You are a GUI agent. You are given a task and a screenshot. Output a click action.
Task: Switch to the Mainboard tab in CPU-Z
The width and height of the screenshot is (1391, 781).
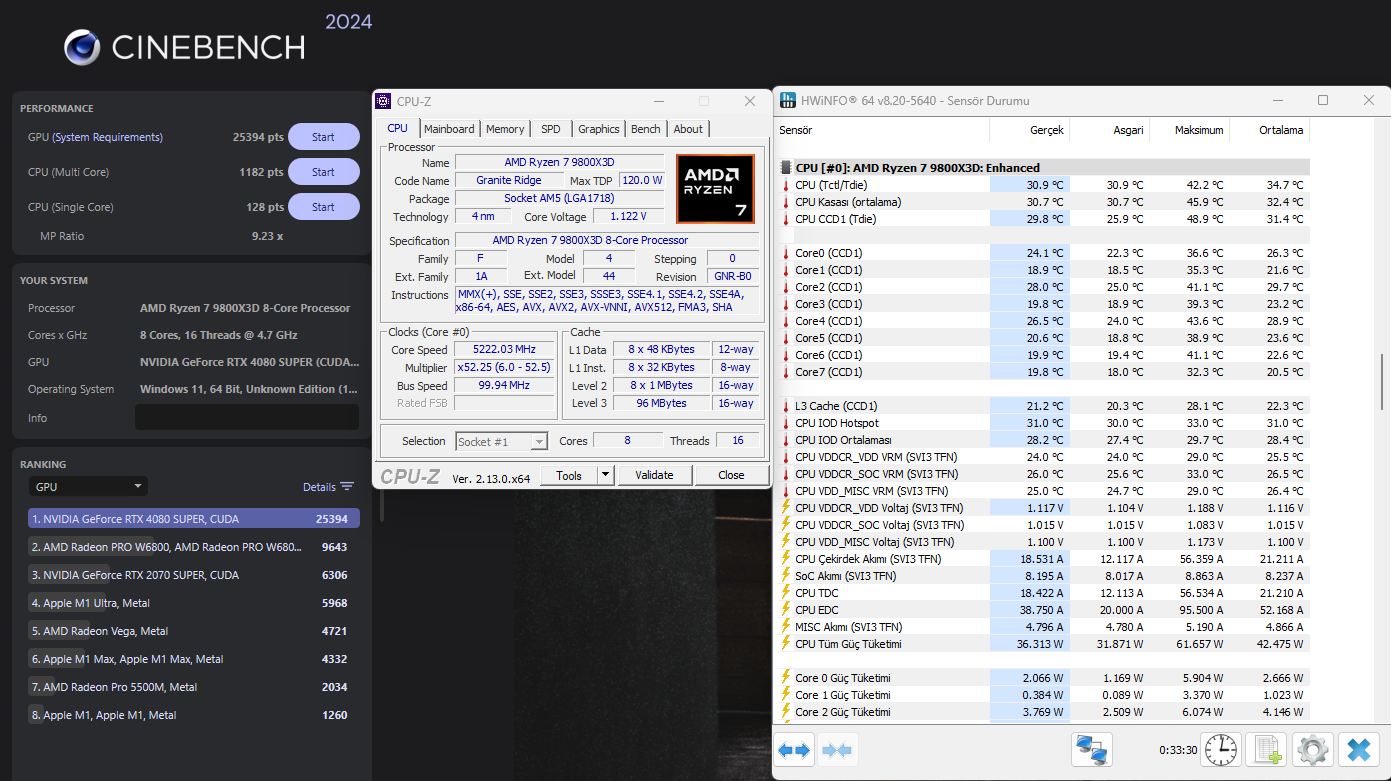(x=449, y=129)
